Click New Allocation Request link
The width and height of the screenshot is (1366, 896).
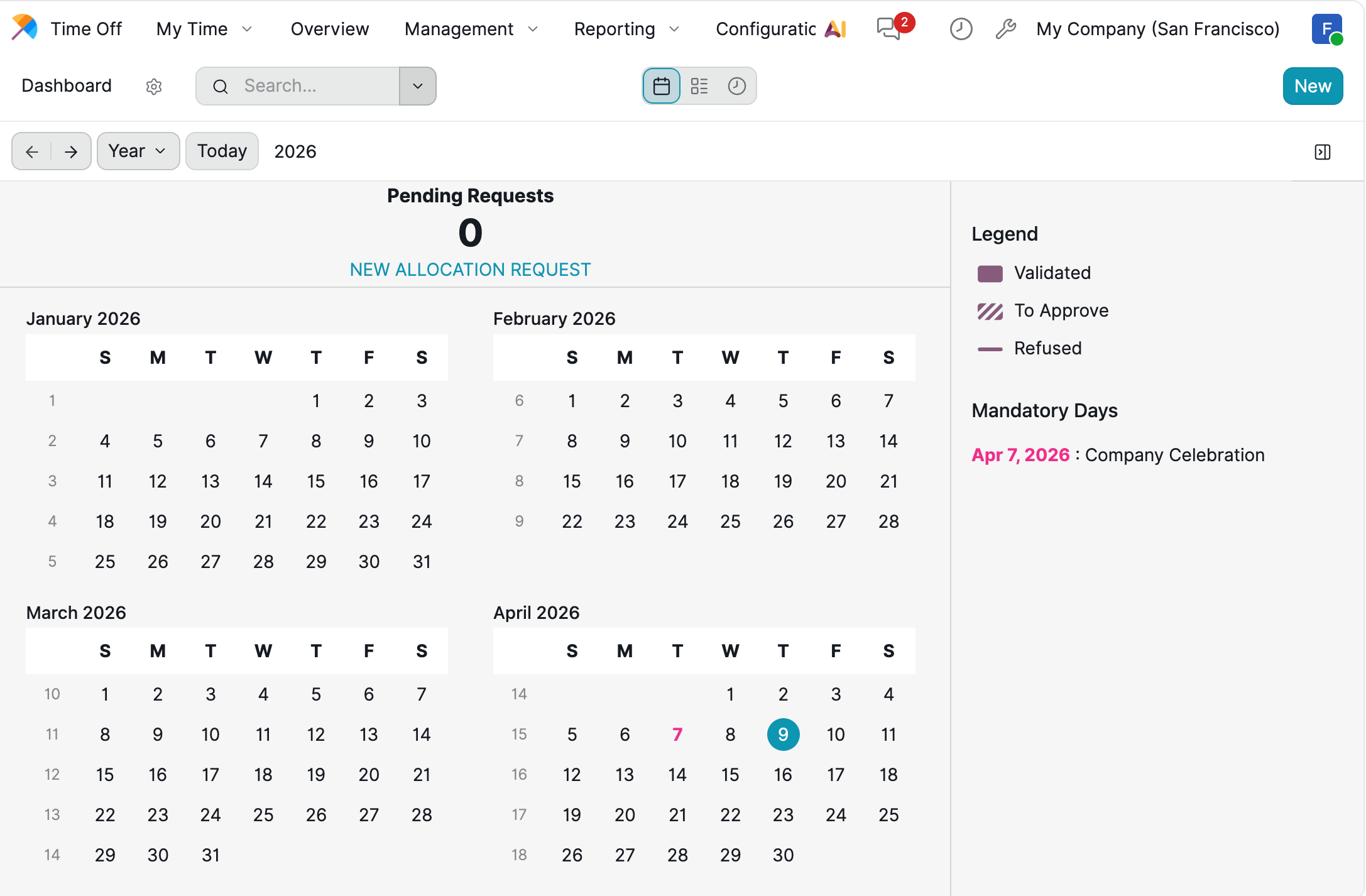pos(470,270)
